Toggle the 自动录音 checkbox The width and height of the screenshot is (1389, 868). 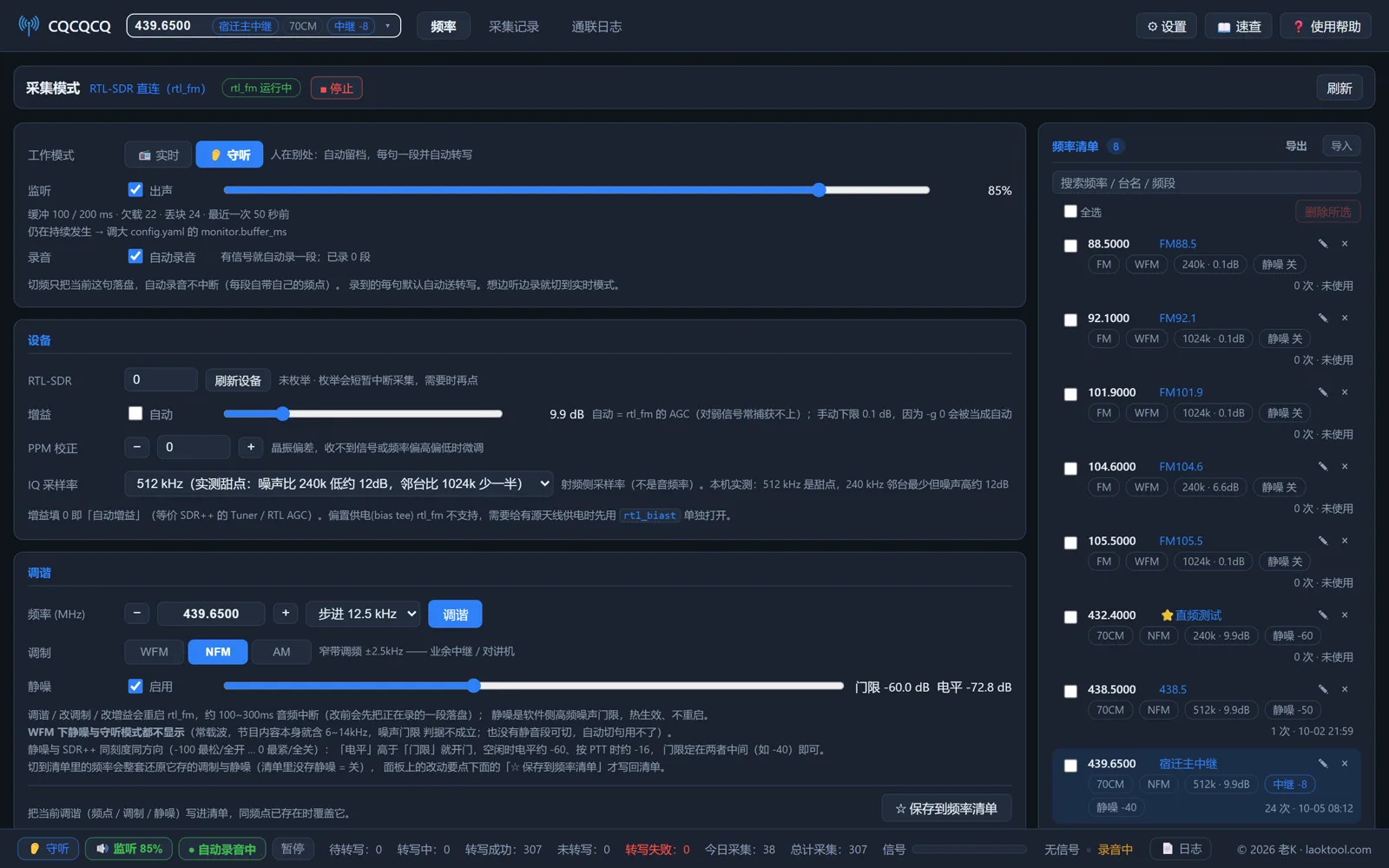click(135, 256)
